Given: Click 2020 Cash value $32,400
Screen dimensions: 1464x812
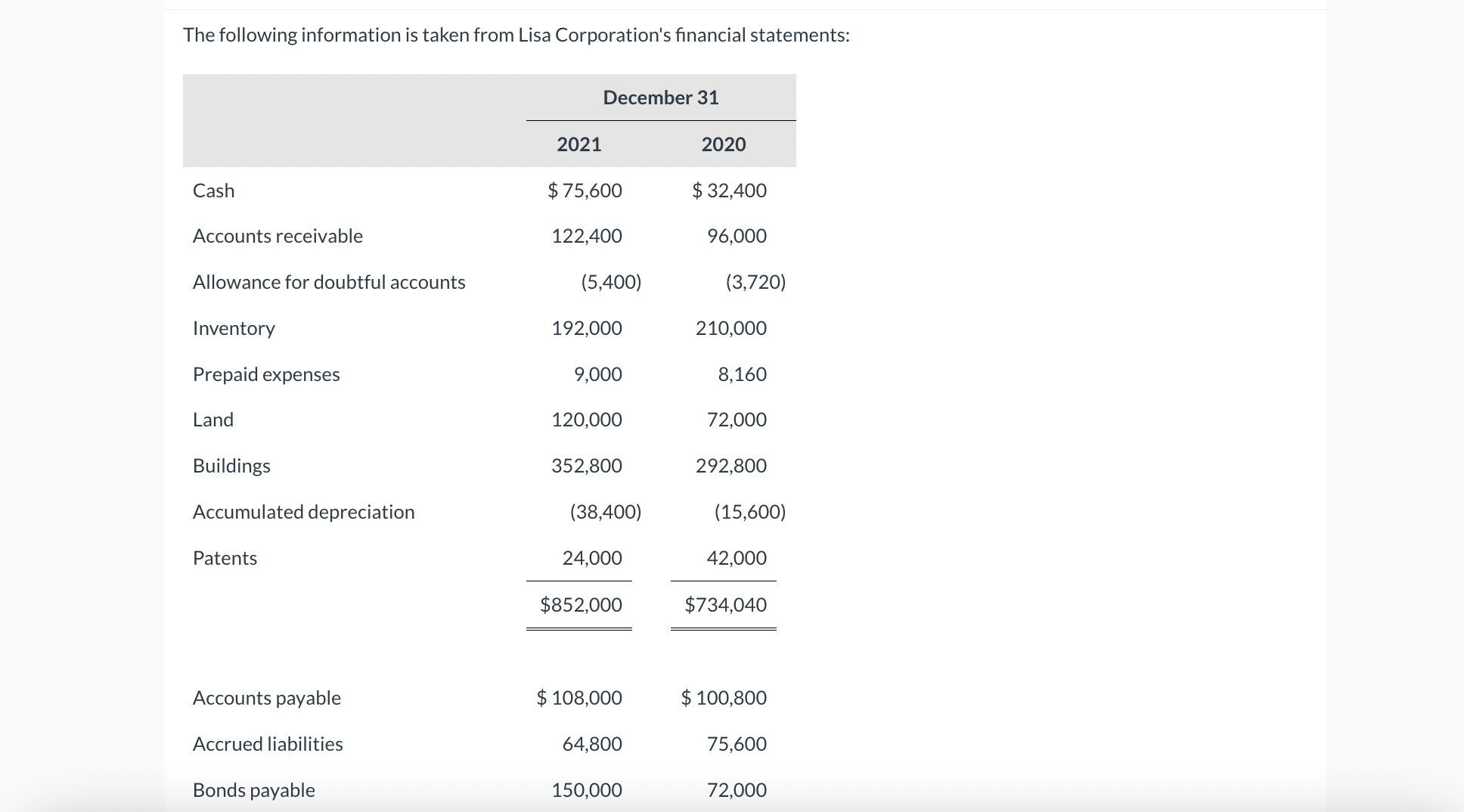Looking at the screenshot, I should tap(730, 191).
